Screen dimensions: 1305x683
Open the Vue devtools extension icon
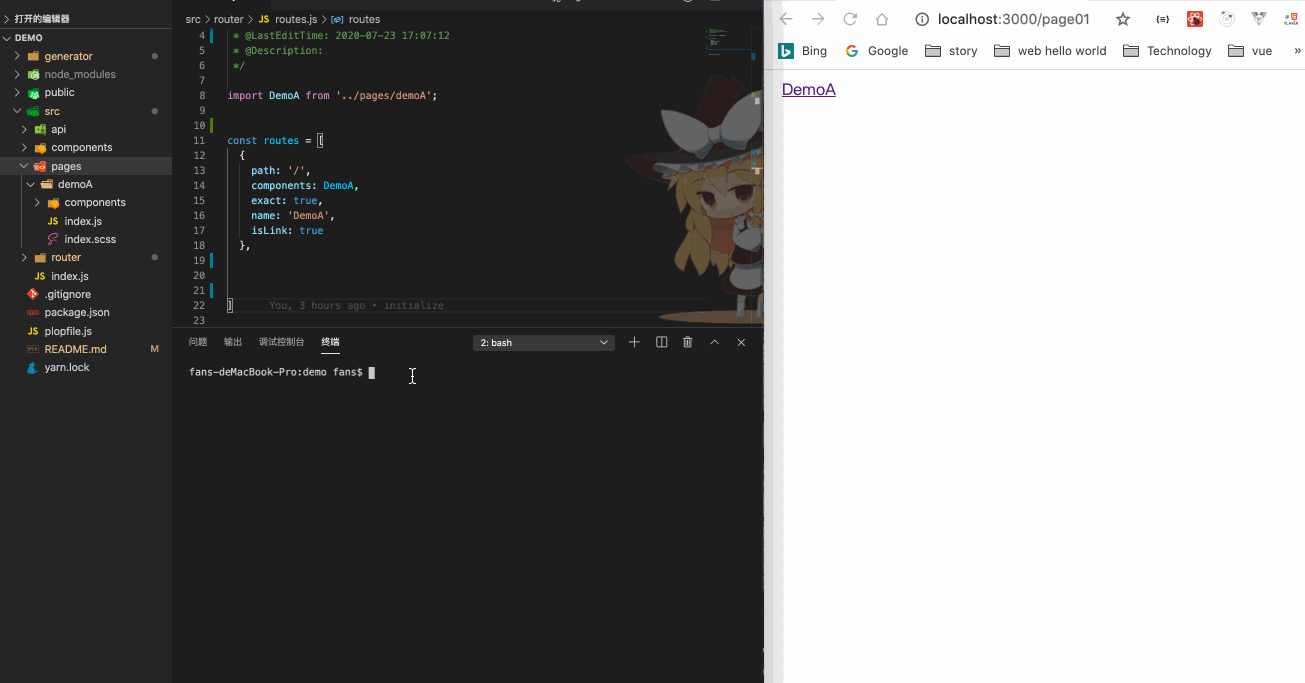pyautogui.click(x=1259, y=19)
